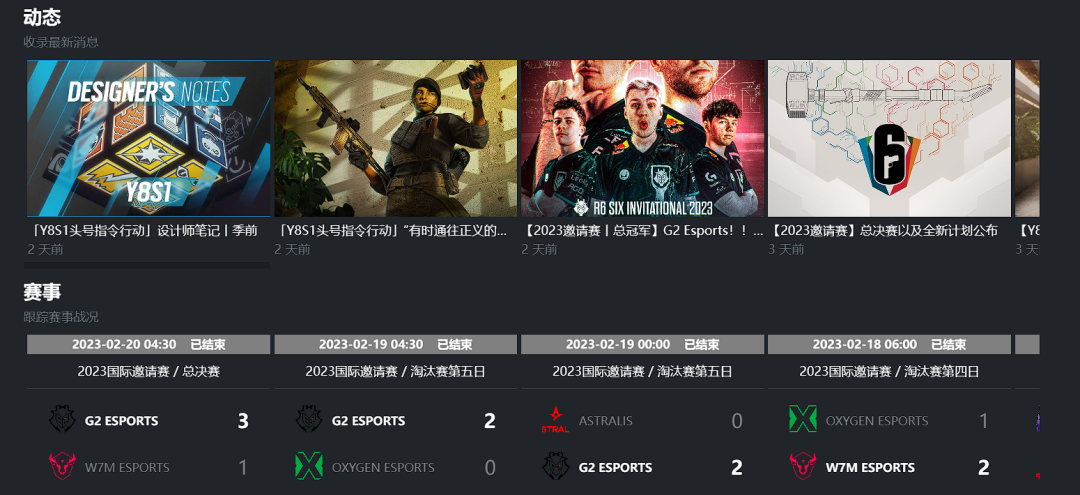Open the Rainbow Six hammer logo thumbnail
The image size is (1080, 495).
(889, 138)
